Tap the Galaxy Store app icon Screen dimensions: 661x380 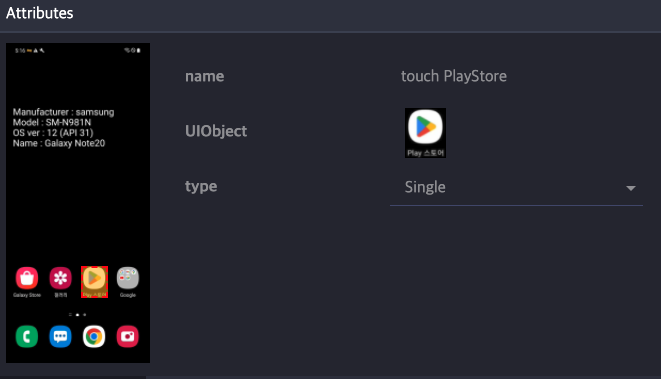pyautogui.click(x=27, y=278)
